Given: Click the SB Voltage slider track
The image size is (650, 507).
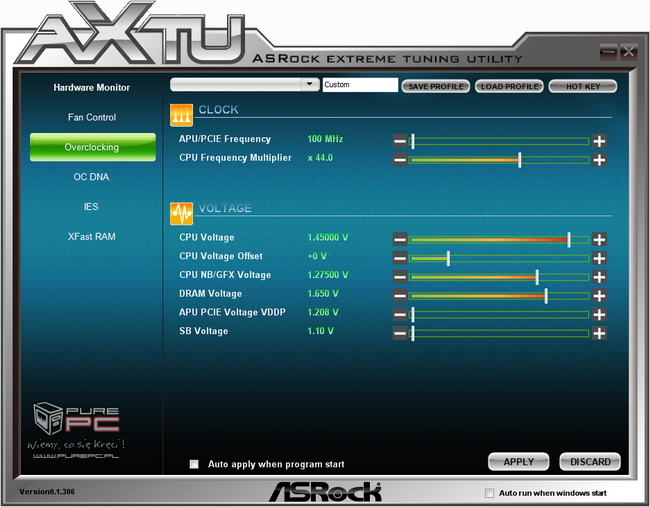Looking at the screenshot, I should 499,333.
